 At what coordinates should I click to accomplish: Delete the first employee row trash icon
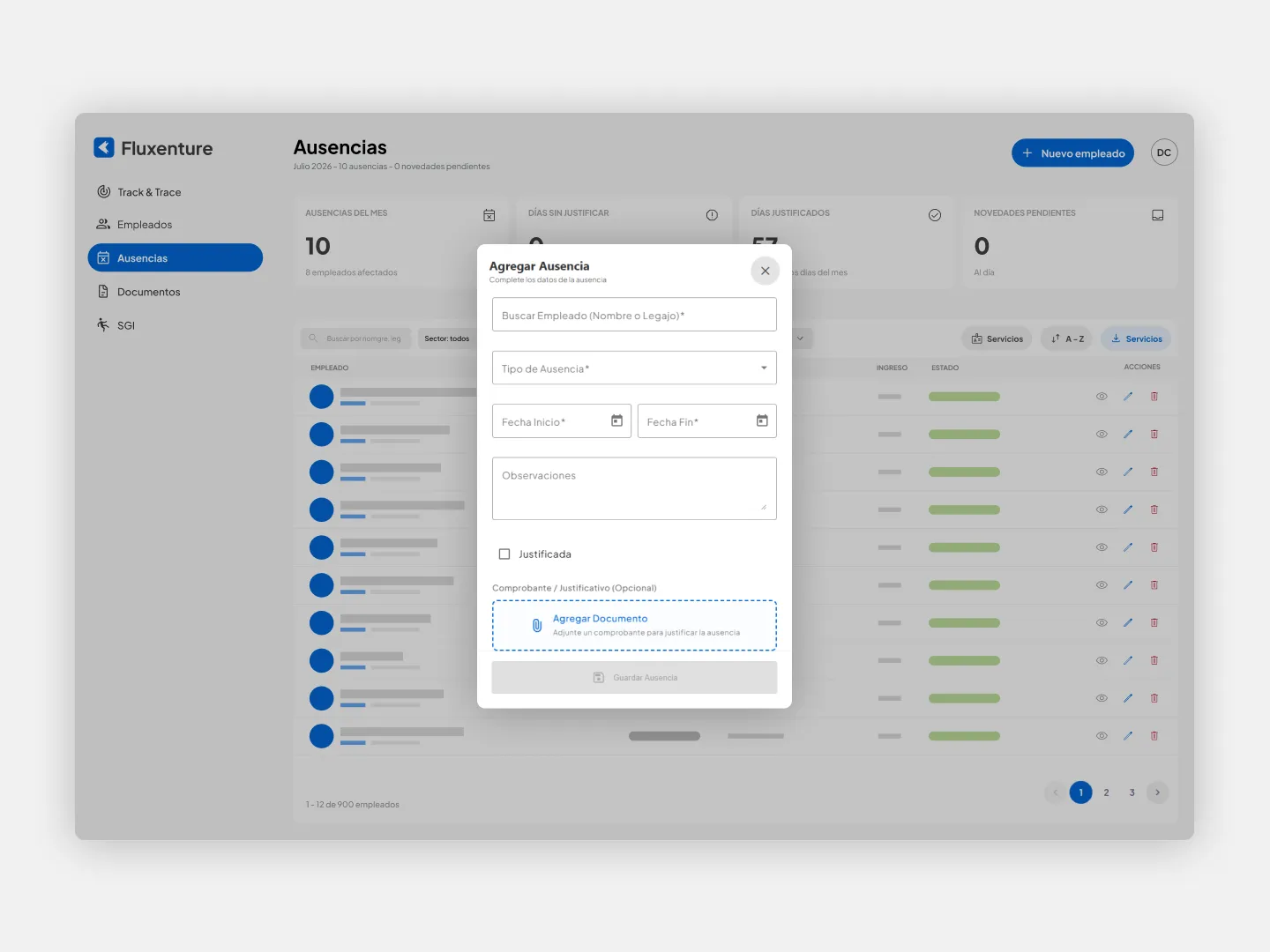(x=1154, y=397)
